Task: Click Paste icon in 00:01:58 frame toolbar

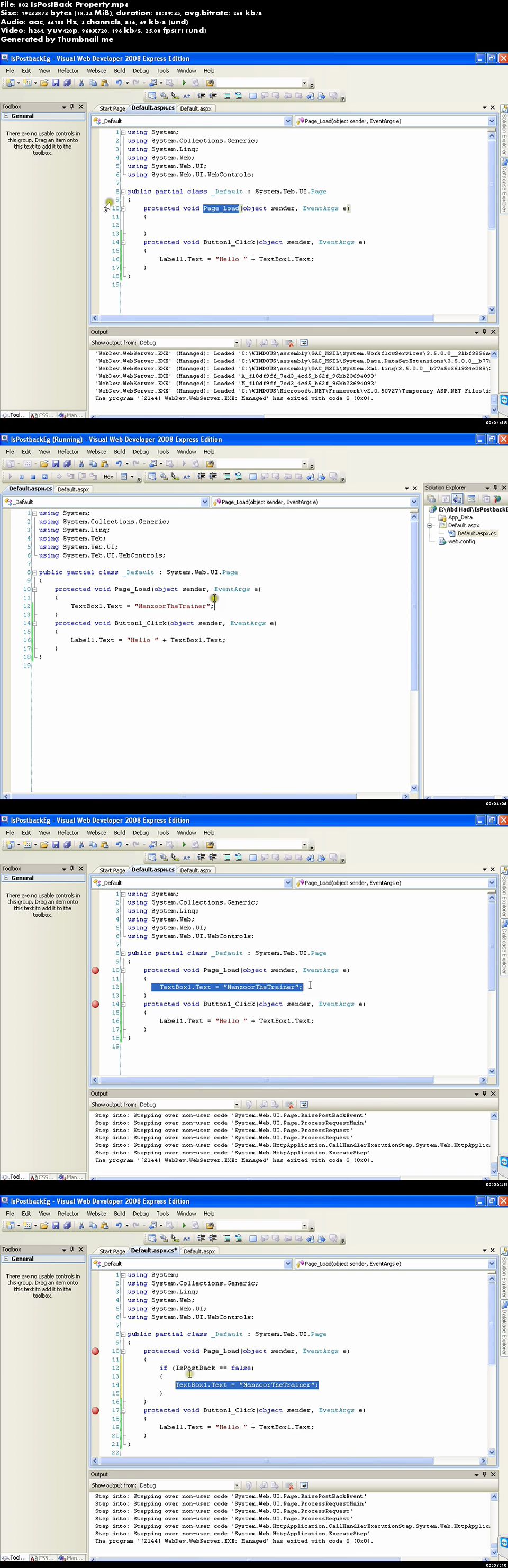Action: 104,83
